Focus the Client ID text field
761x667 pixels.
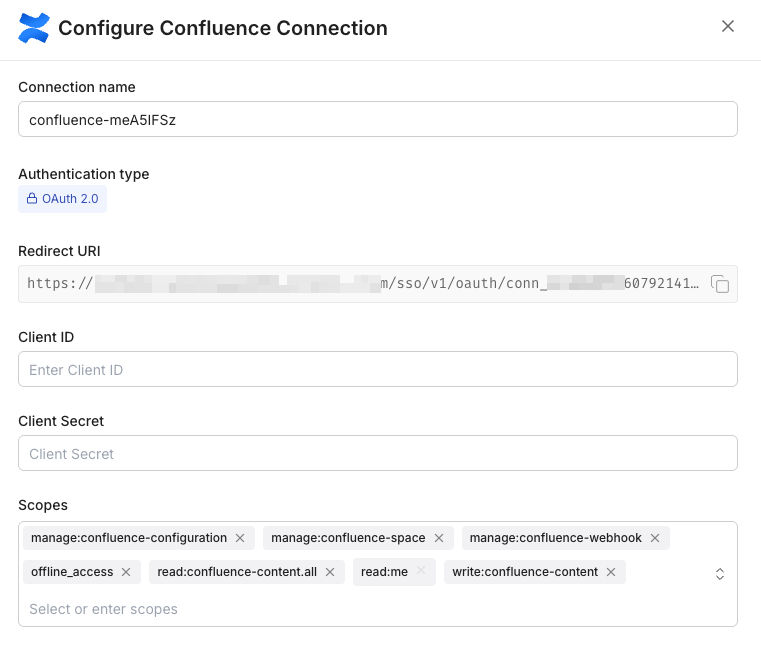pos(377,370)
